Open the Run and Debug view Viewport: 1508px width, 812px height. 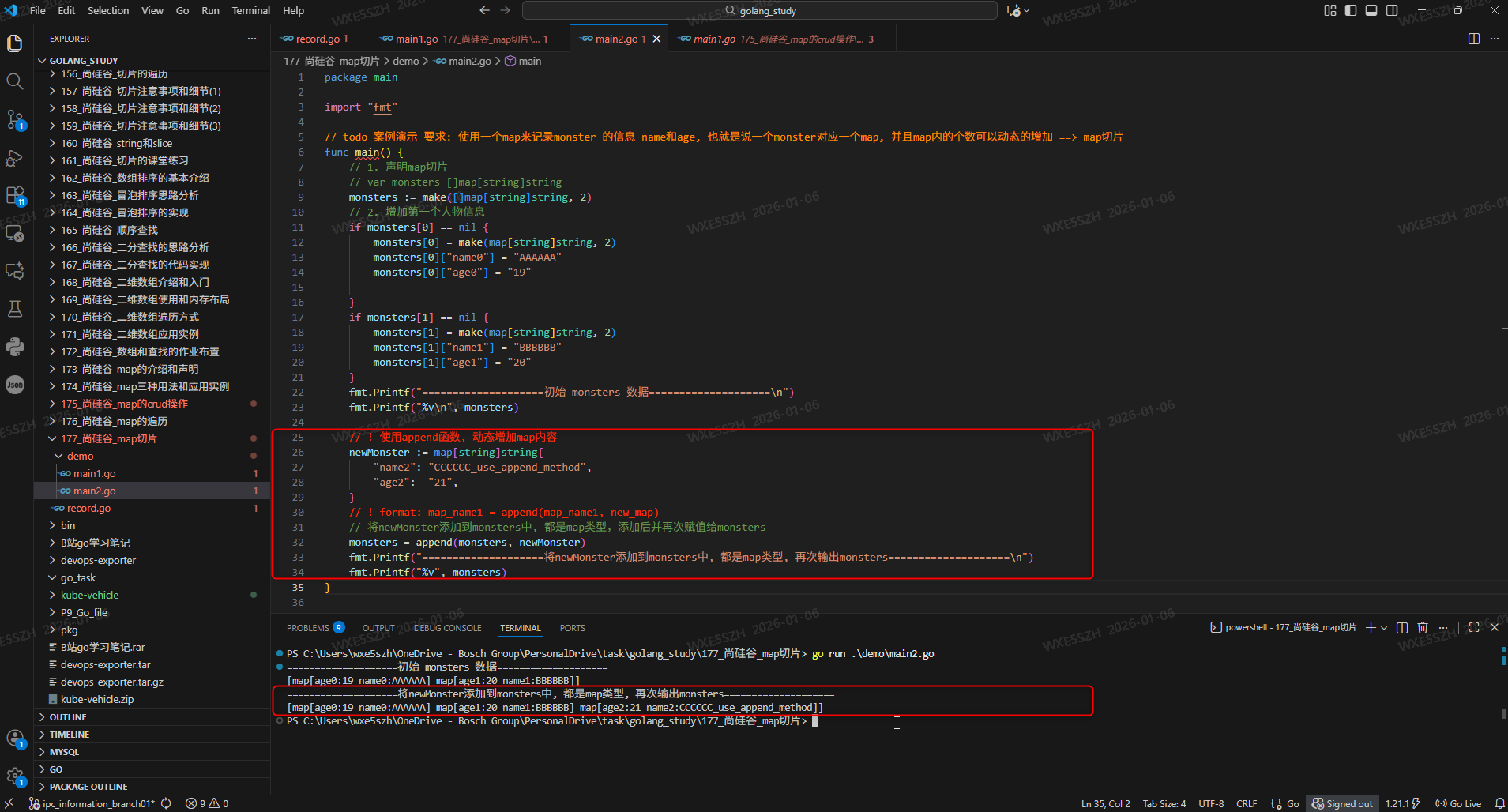15,157
